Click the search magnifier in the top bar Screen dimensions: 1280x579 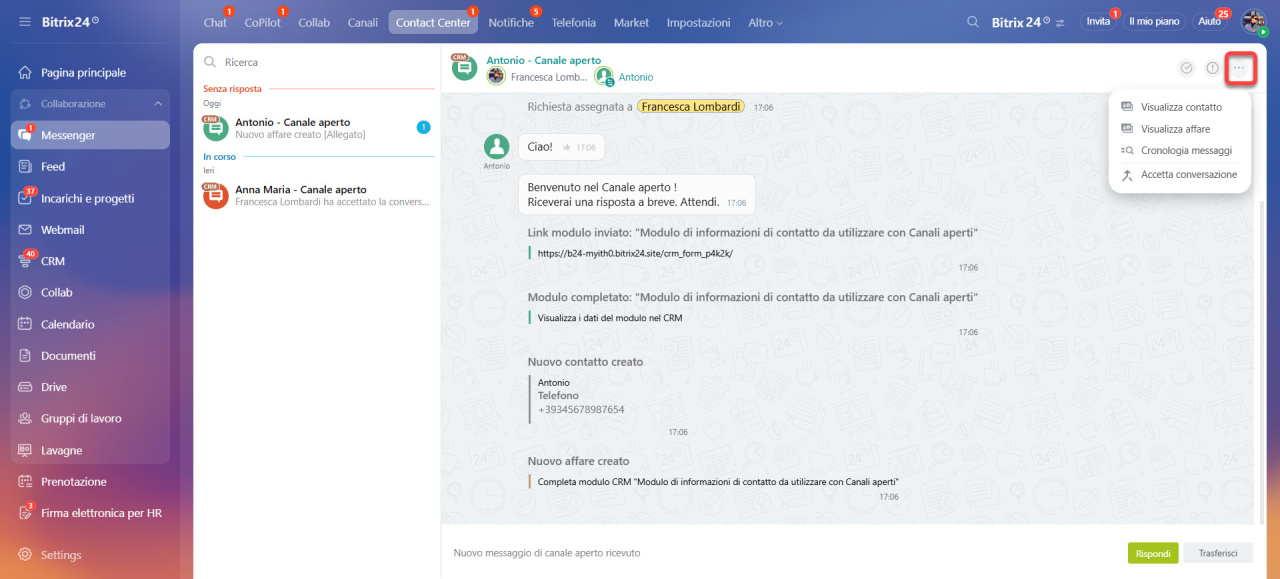coord(973,22)
